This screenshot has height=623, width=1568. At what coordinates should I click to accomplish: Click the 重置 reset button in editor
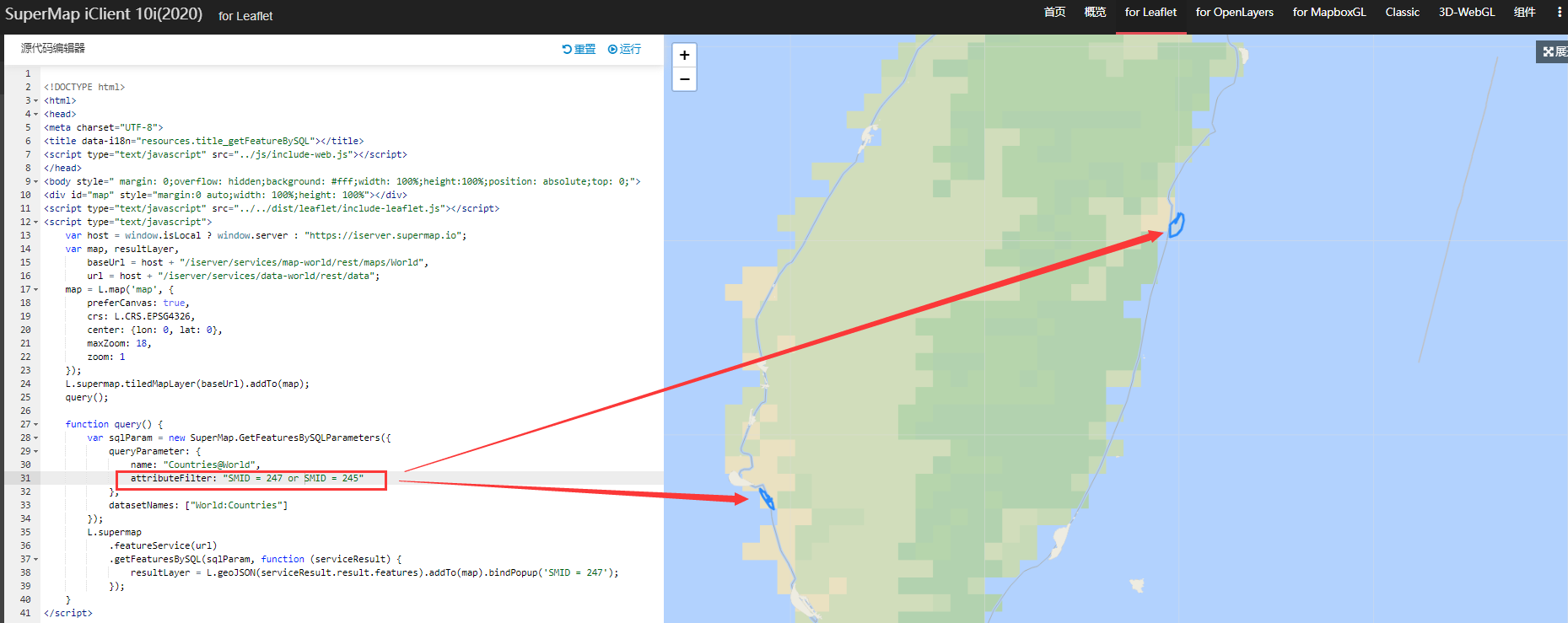579,49
